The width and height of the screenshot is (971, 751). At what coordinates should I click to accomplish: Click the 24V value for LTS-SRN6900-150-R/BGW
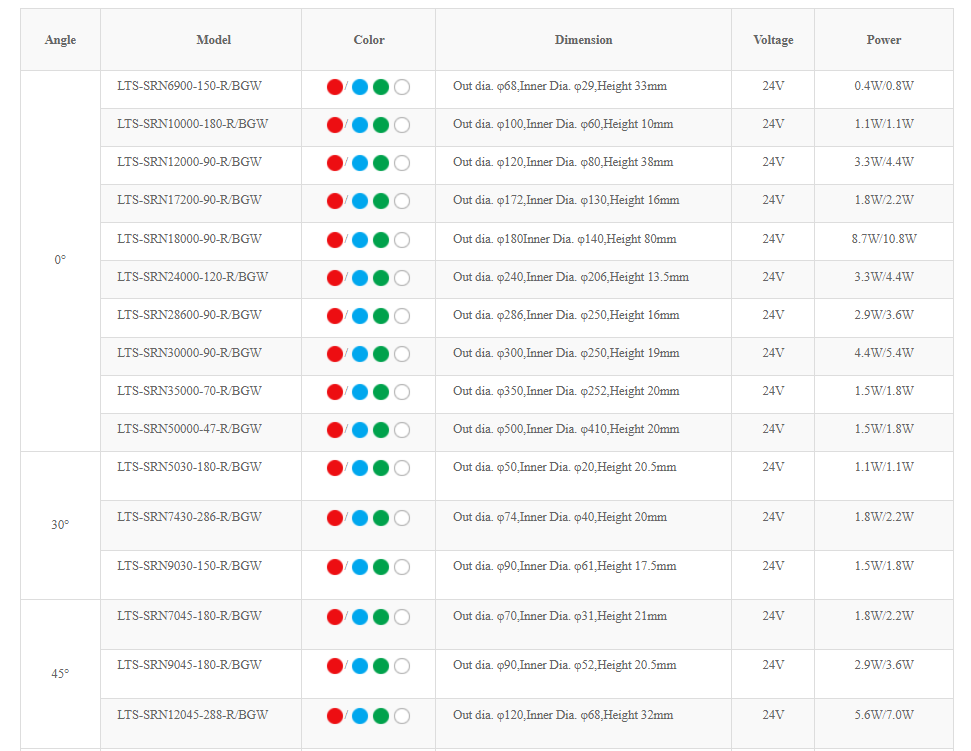point(773,86)
